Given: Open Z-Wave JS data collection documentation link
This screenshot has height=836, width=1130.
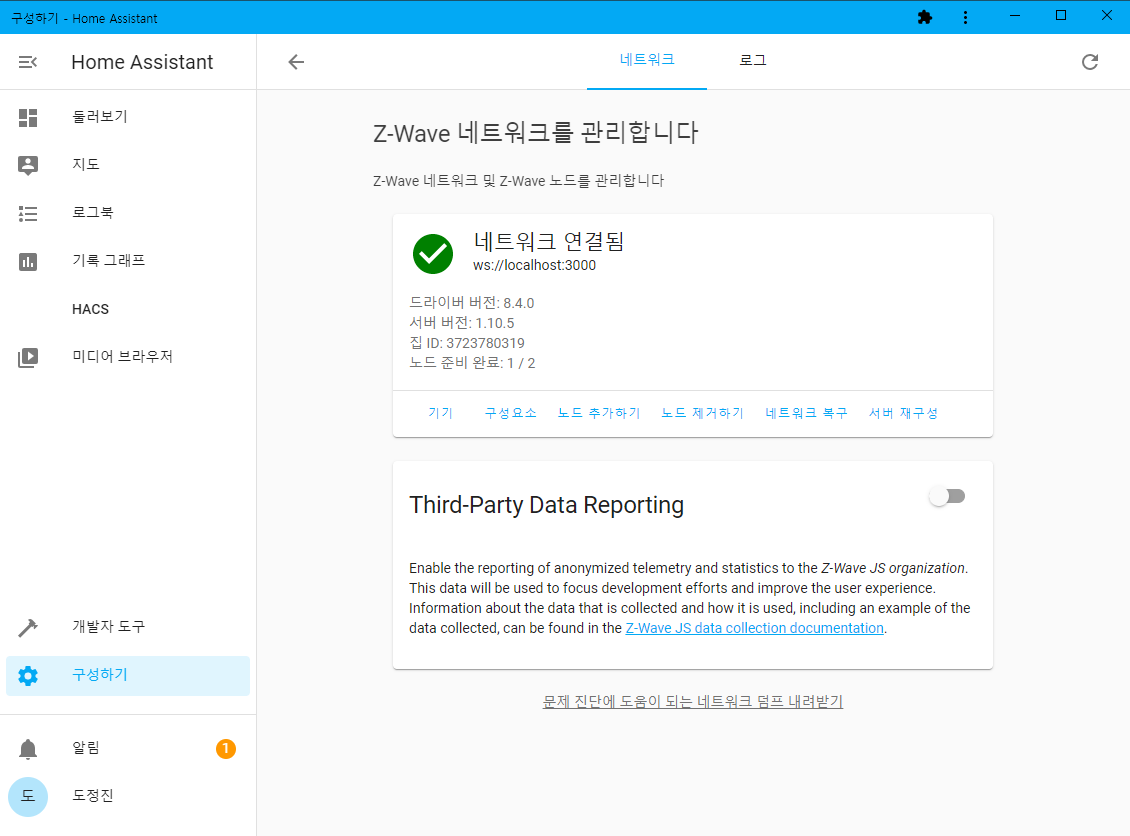Looking at the screenshot, I should (755, 628).
